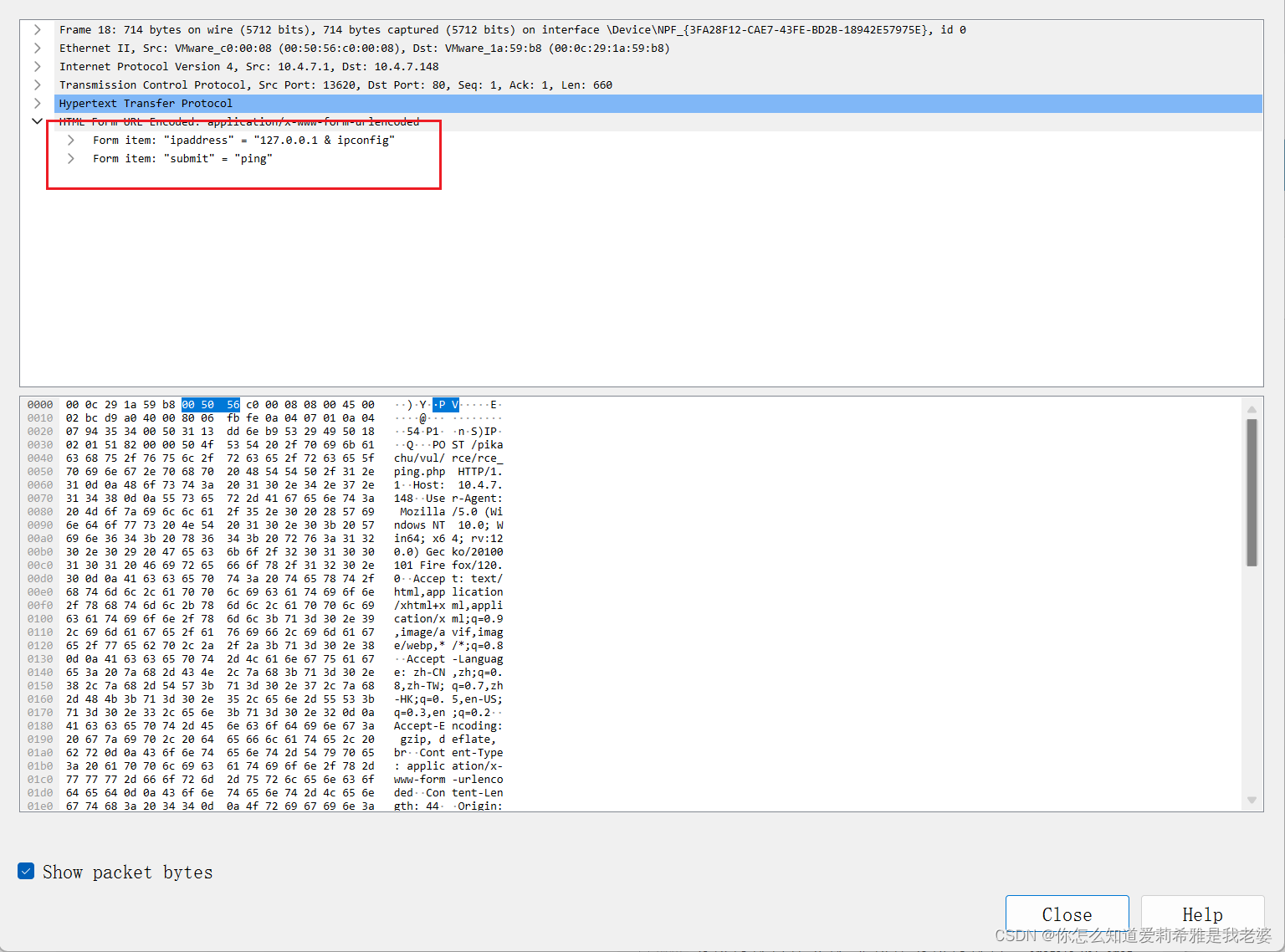1285x952 pixels.
Task: Click ASCII text "ping.php HTTP/1."
Action: pos(448,472)
